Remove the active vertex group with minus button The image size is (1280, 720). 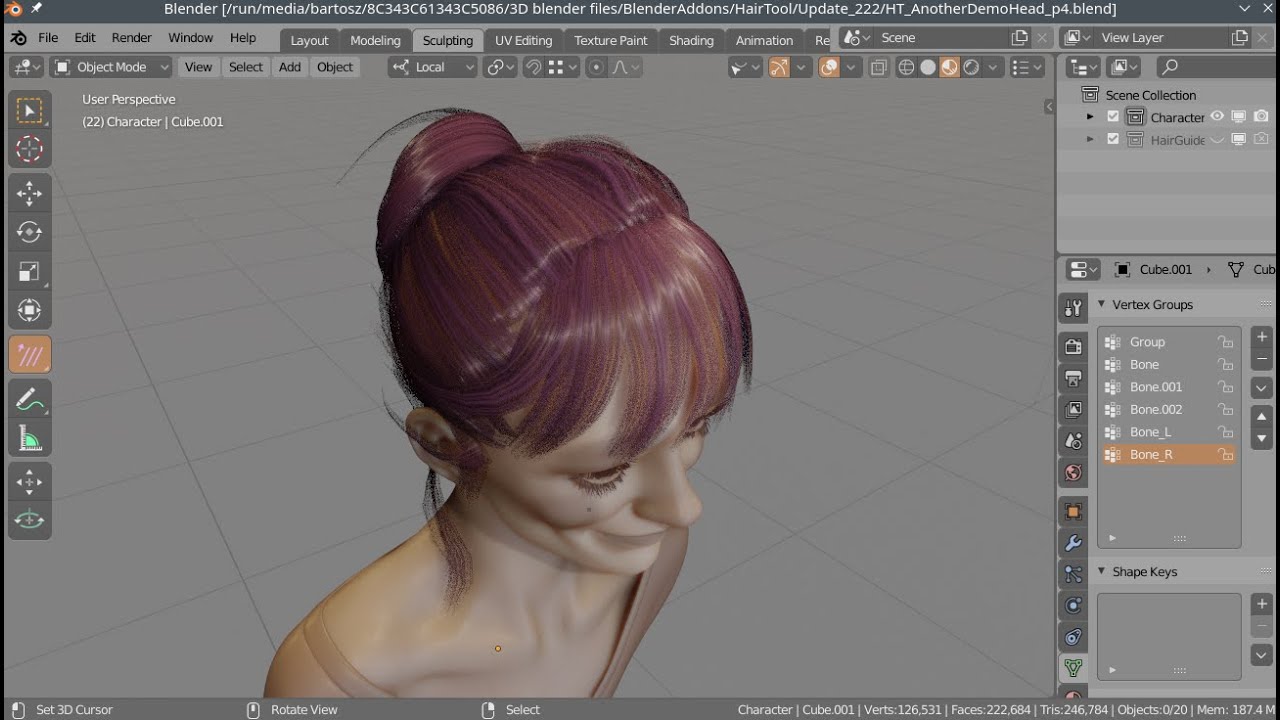tap(1262, 358)
